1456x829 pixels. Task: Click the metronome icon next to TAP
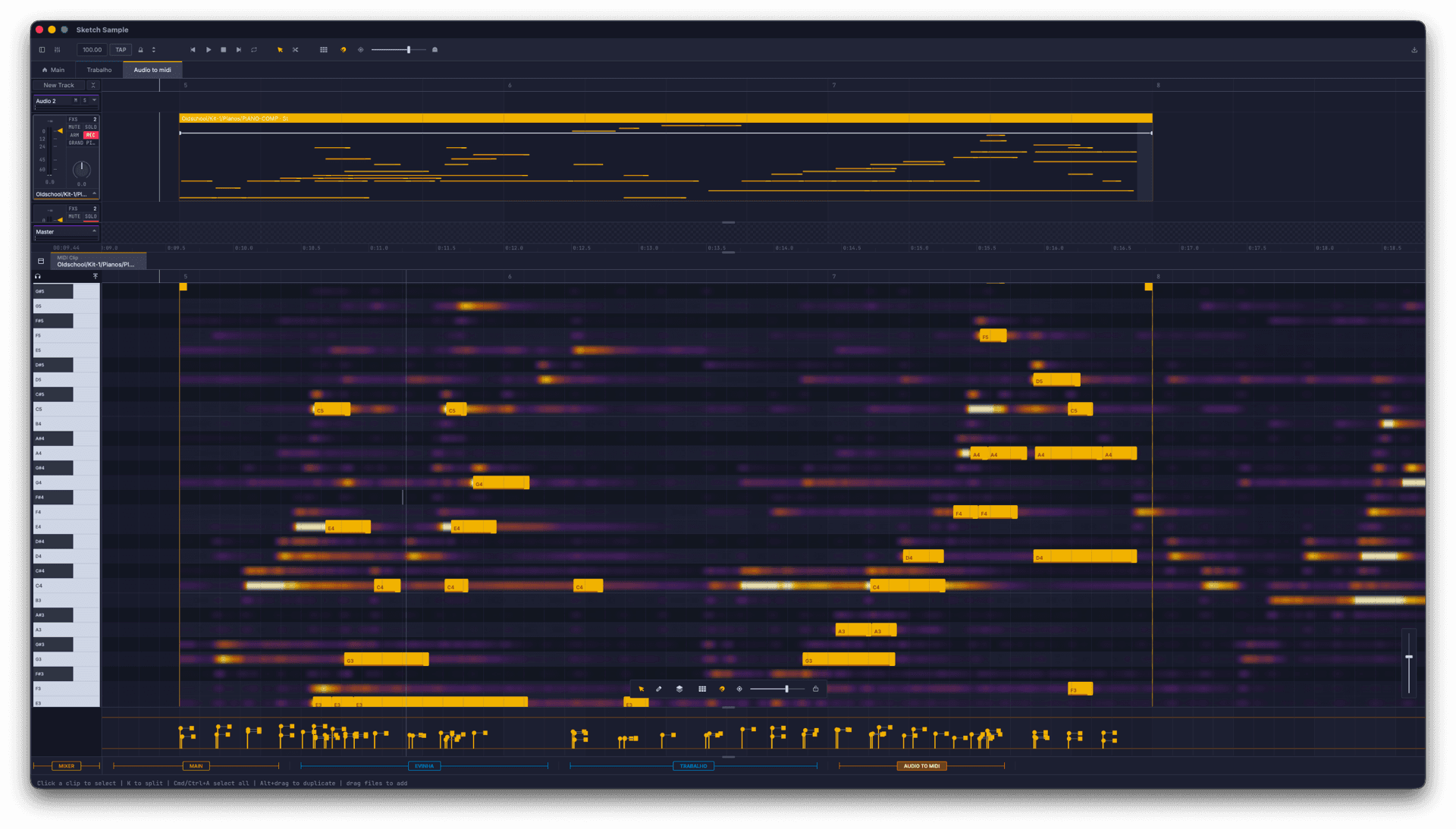pyautogui.click(x=141, y=50)
